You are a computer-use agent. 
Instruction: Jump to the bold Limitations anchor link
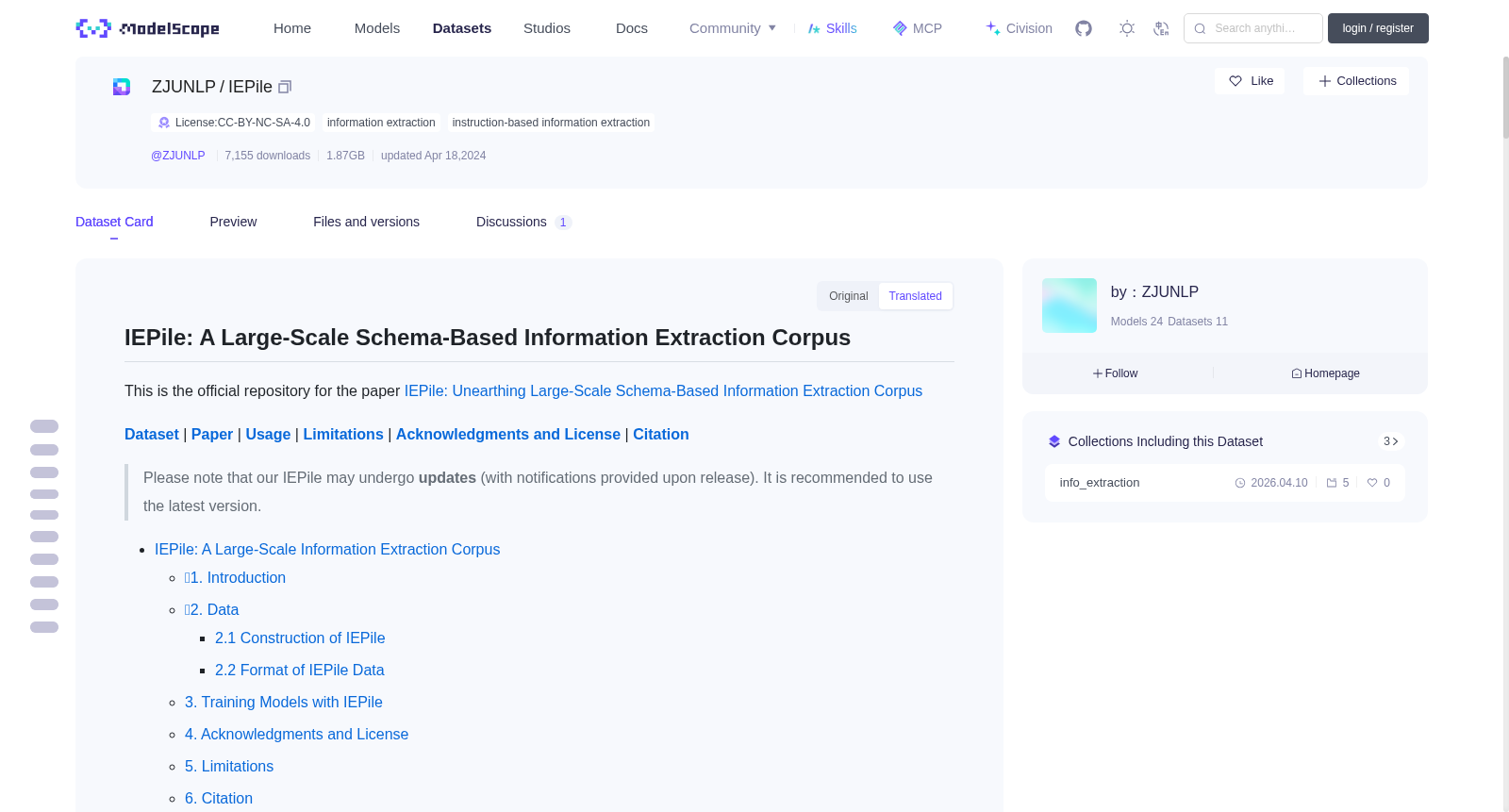tap(343, 434)
